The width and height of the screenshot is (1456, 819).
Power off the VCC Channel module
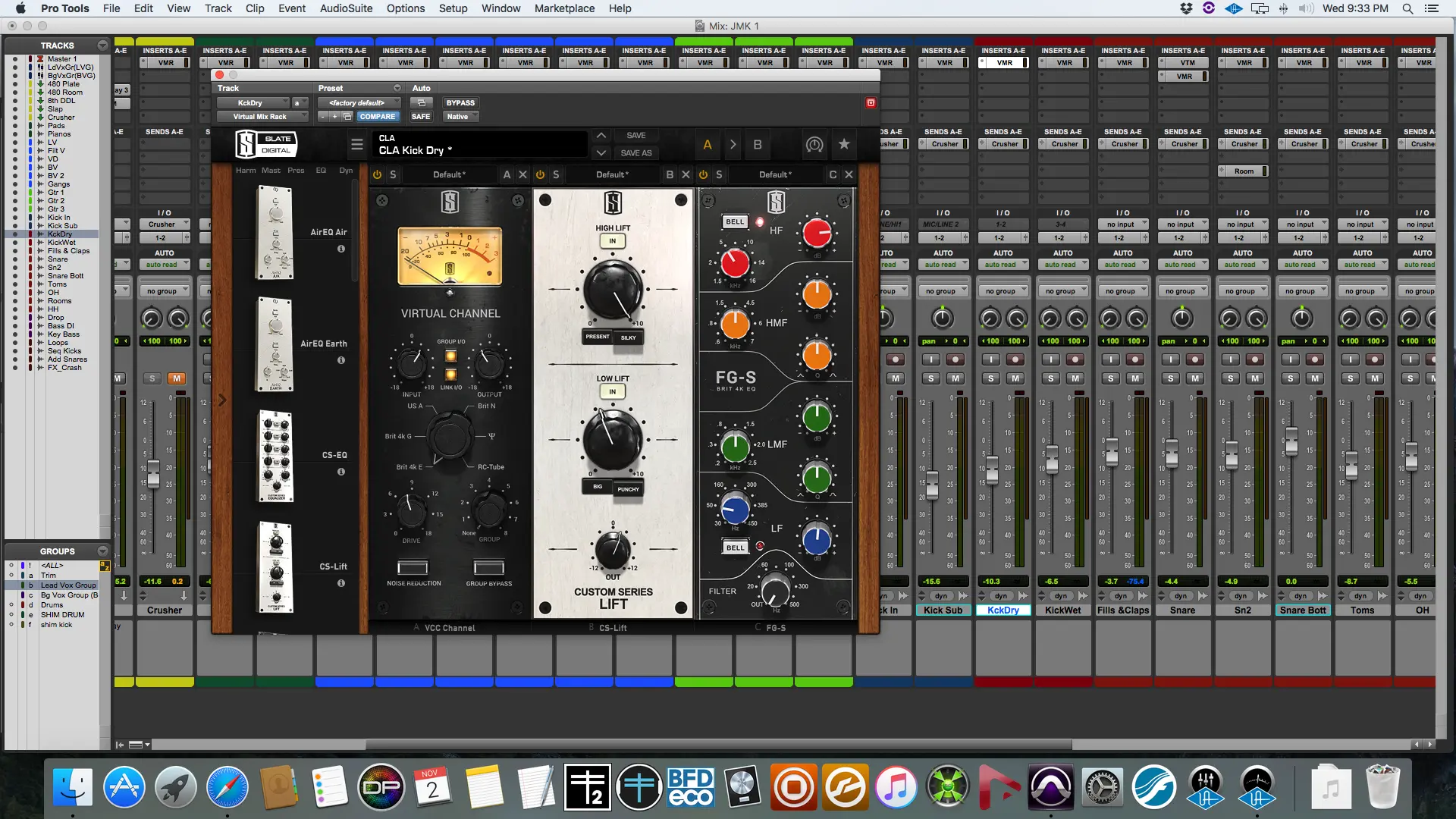(377, 174)
